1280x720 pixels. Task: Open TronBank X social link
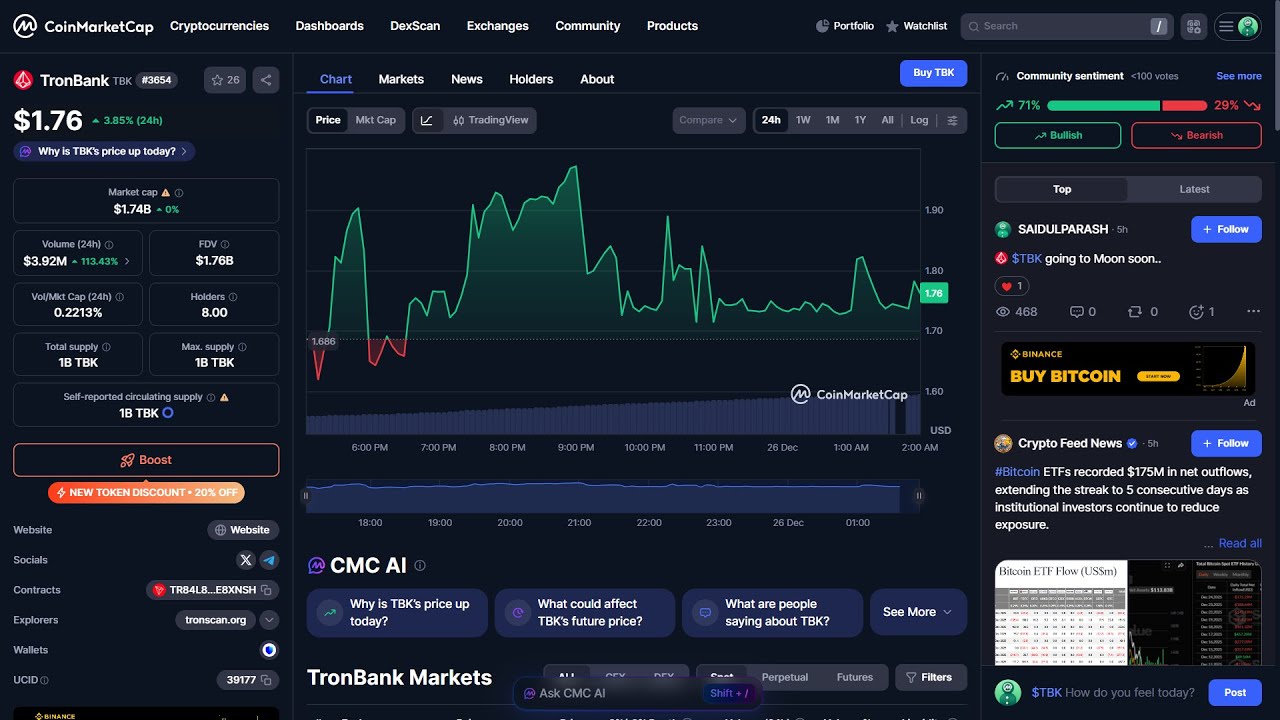click(246, 560)
